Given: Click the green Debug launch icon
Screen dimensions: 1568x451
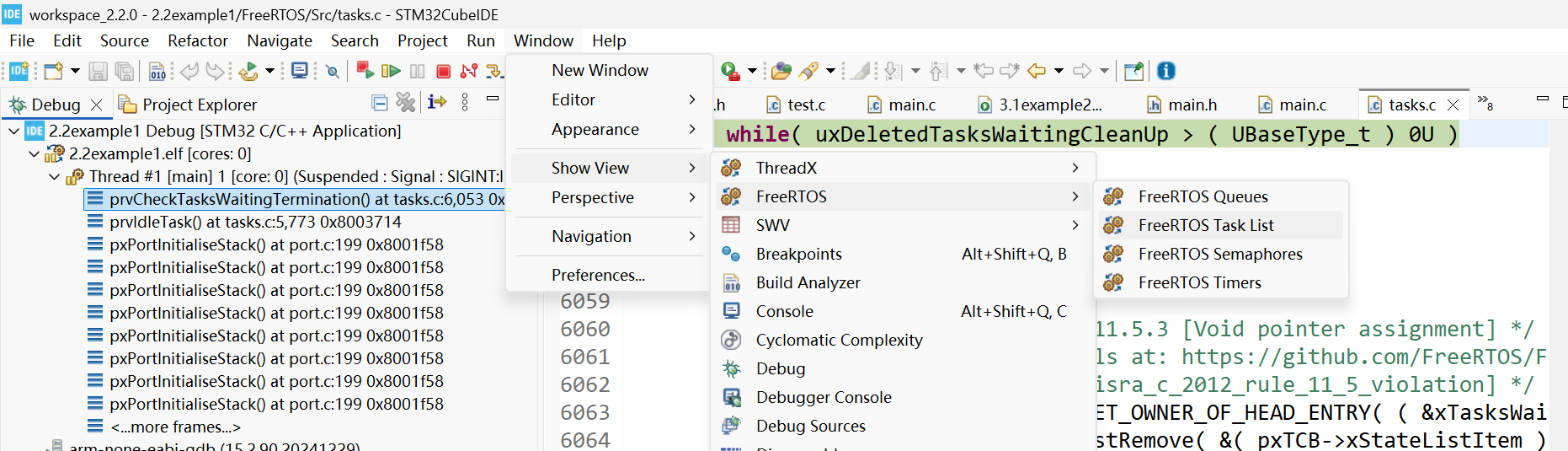Looking at the screenshot, I should point(730,72).
